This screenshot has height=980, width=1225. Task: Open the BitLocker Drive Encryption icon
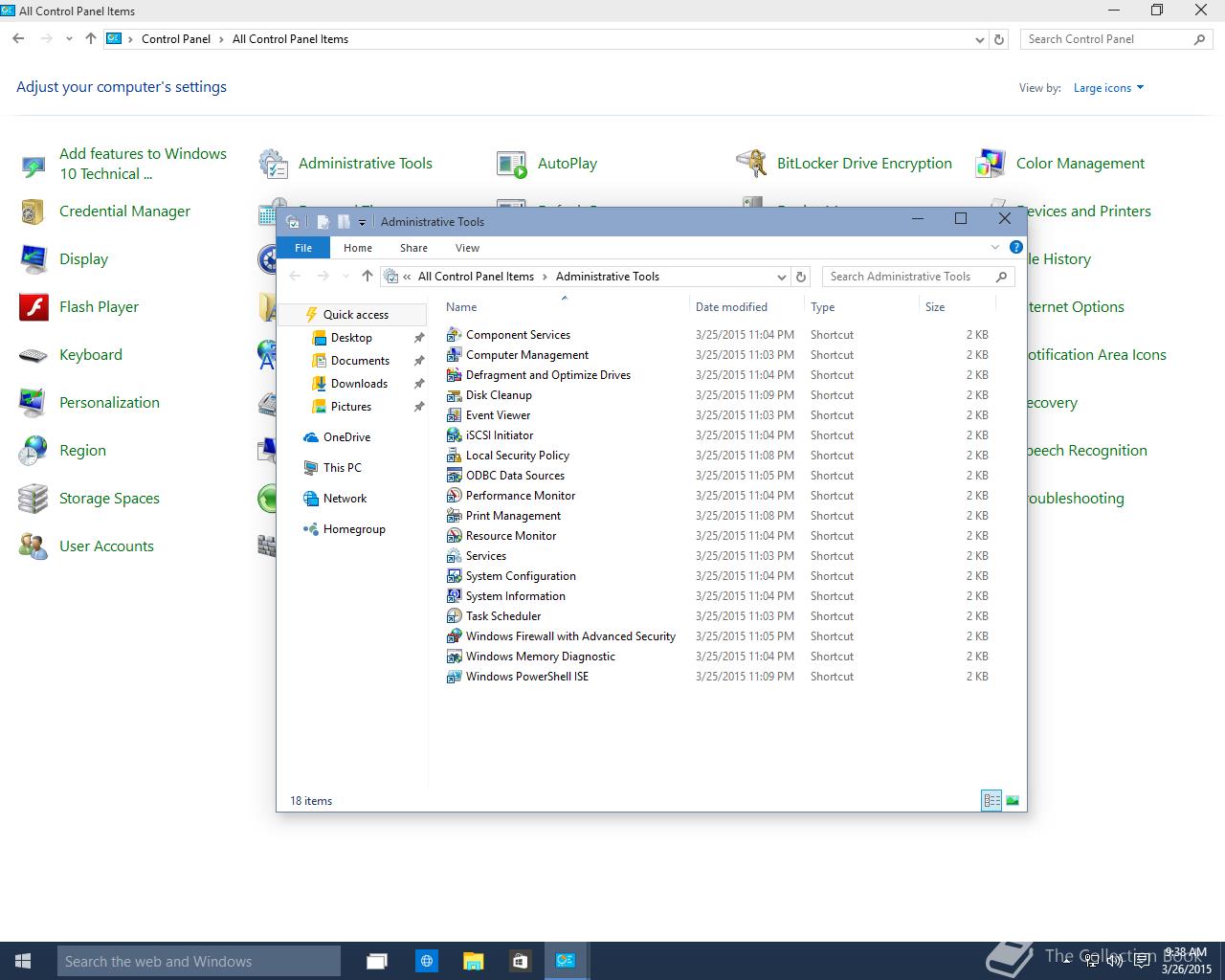coord(751,164)
